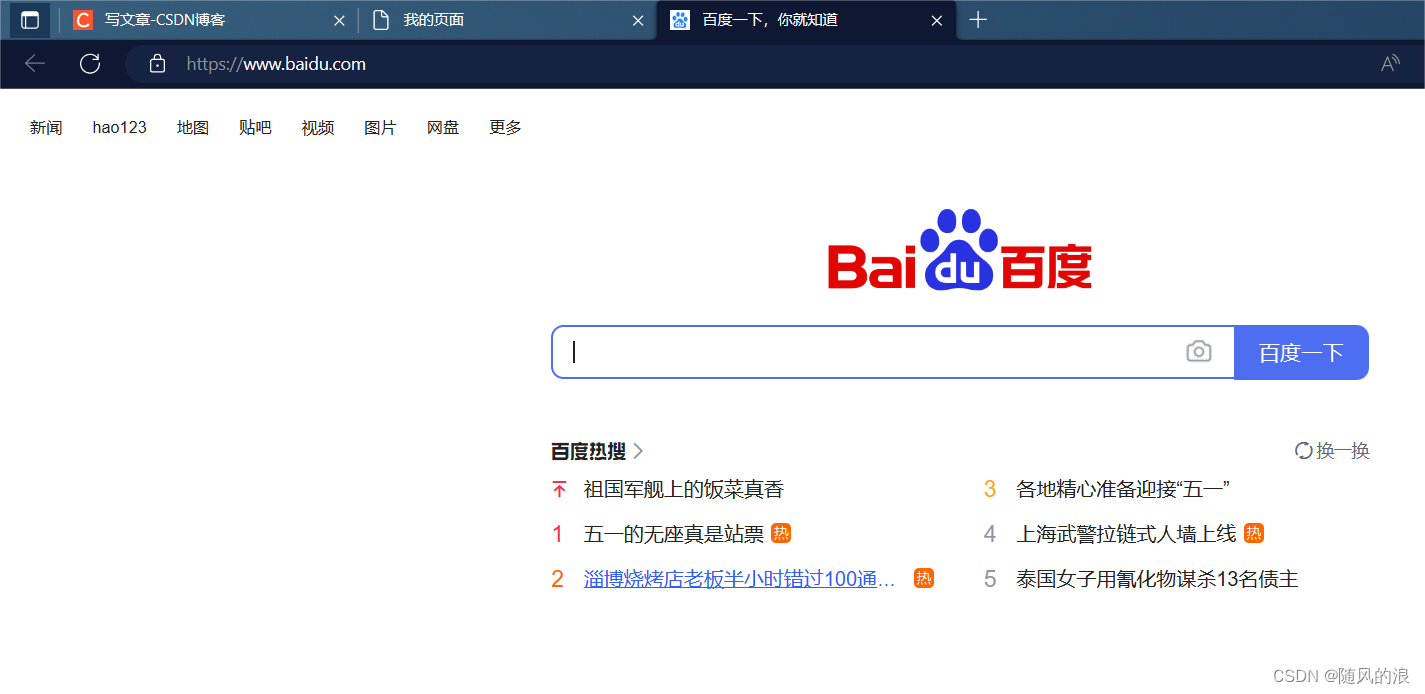Screen dimensions: 1425x694
Task: Click rank number 1 in hot list
Action: pos(558,534)
